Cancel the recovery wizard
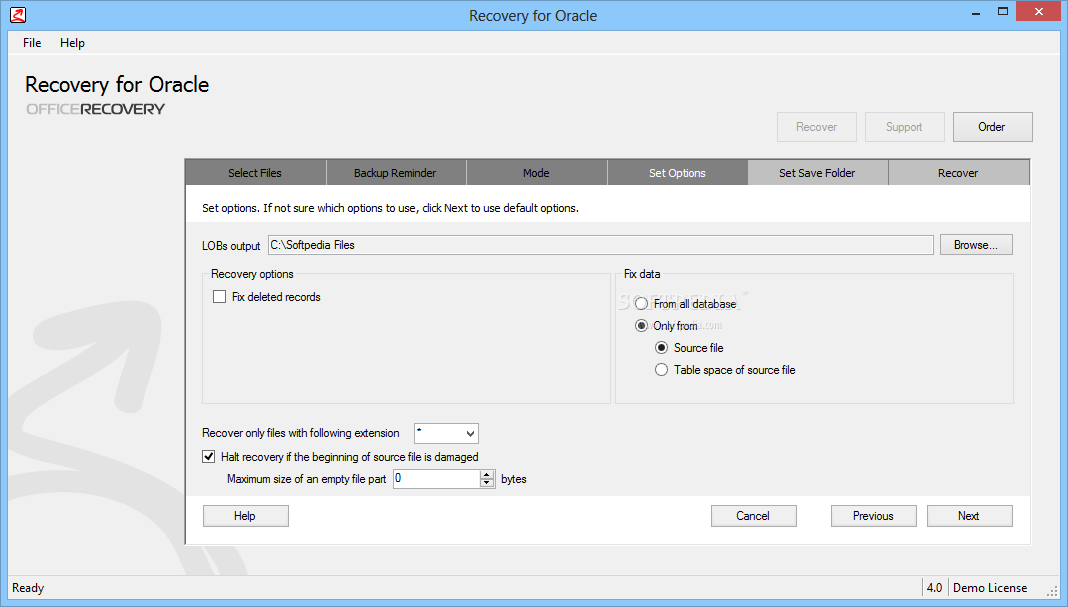 (753, 516)
